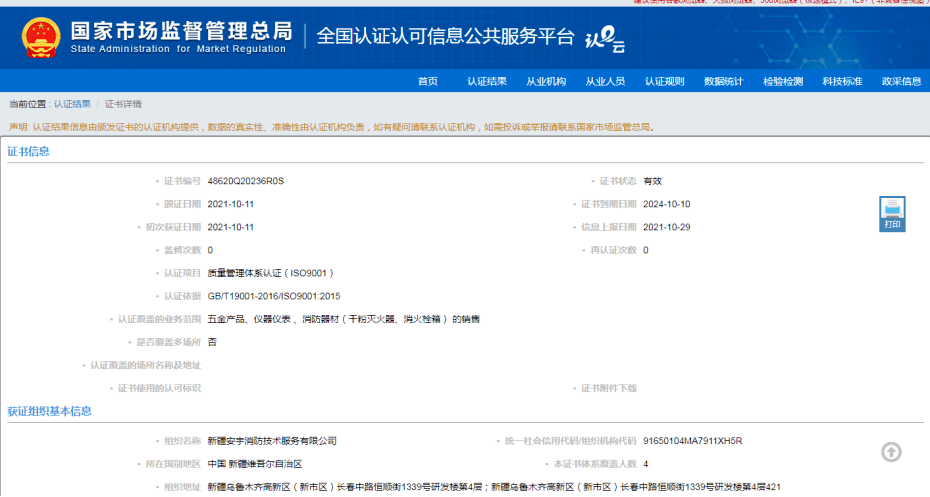Click the back-to-top arrow icon
This screenshot has width=930, height=497.
click(891, 452)
